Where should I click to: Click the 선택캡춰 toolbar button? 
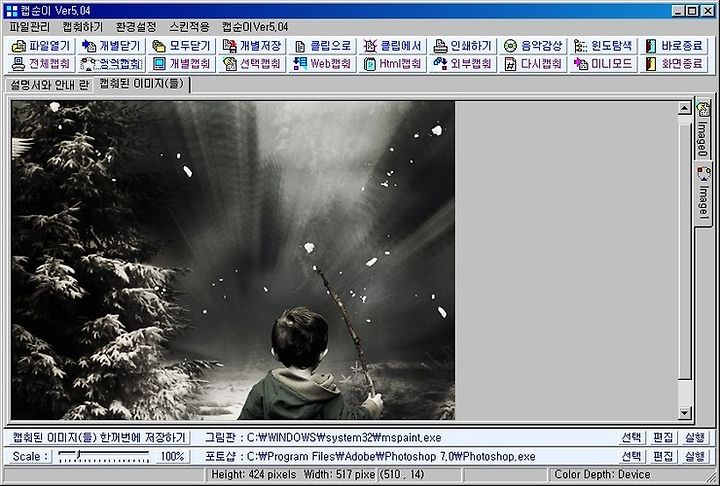[x=252, y=64]
